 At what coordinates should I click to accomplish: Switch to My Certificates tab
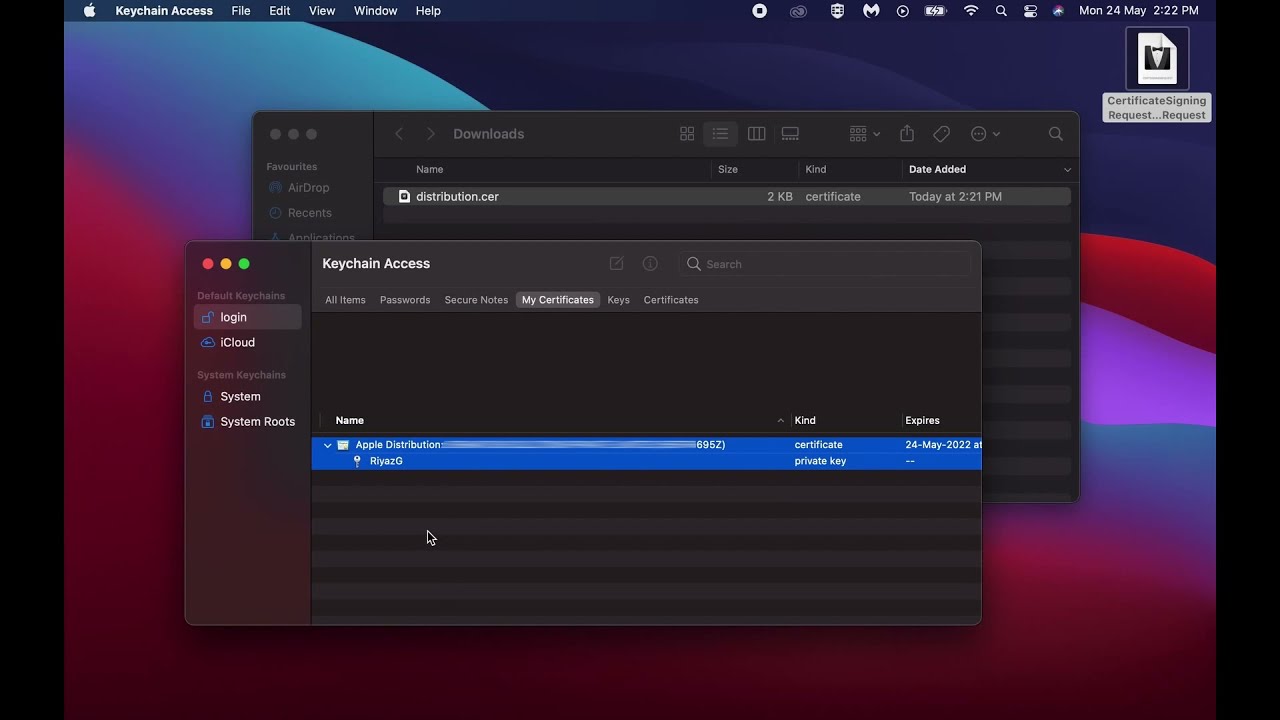click(x=558, y=300)
